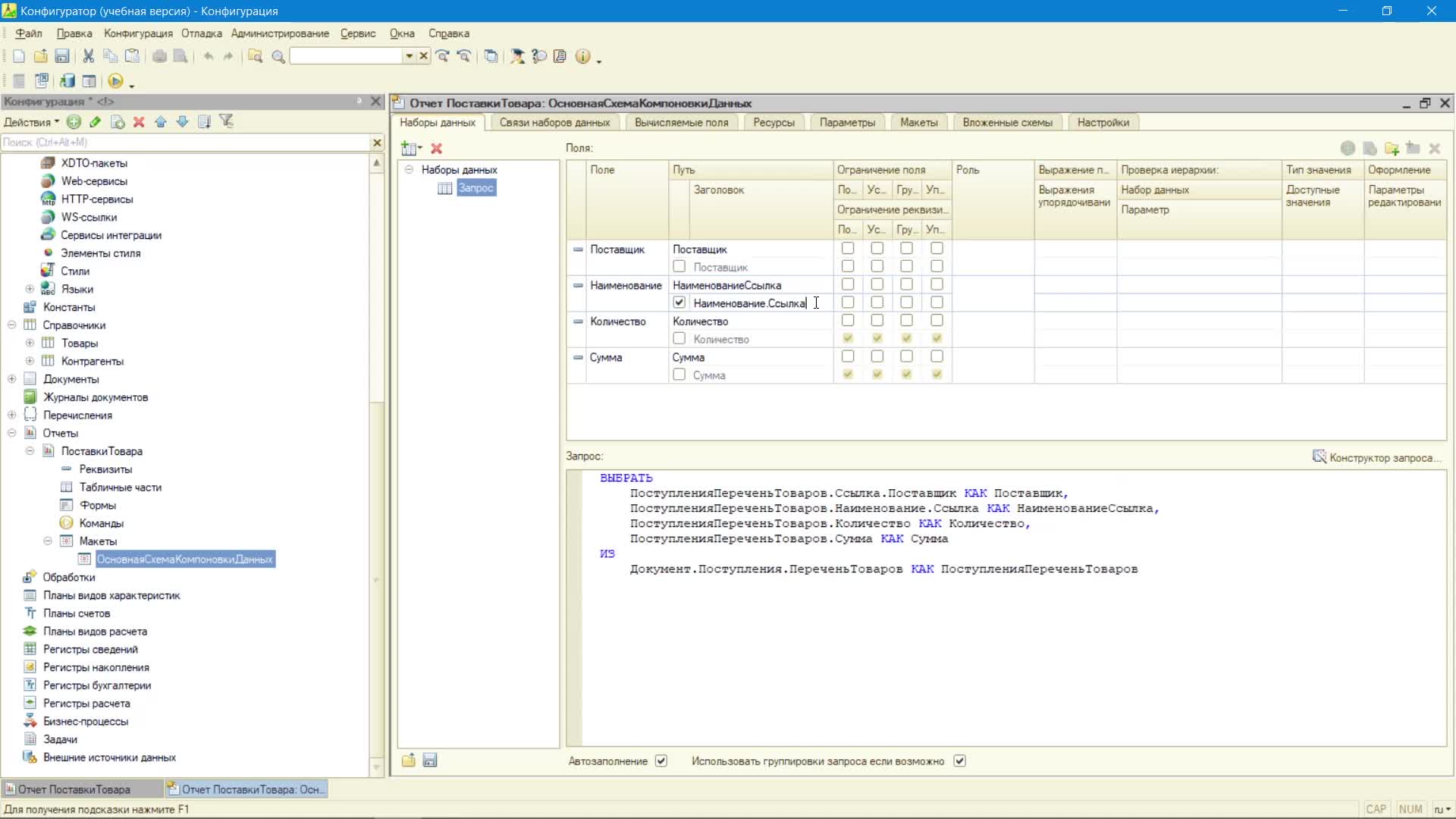Click the Update database configuration icon
Viewport: 1456px width, 819px height.
(x=67, y=81)
